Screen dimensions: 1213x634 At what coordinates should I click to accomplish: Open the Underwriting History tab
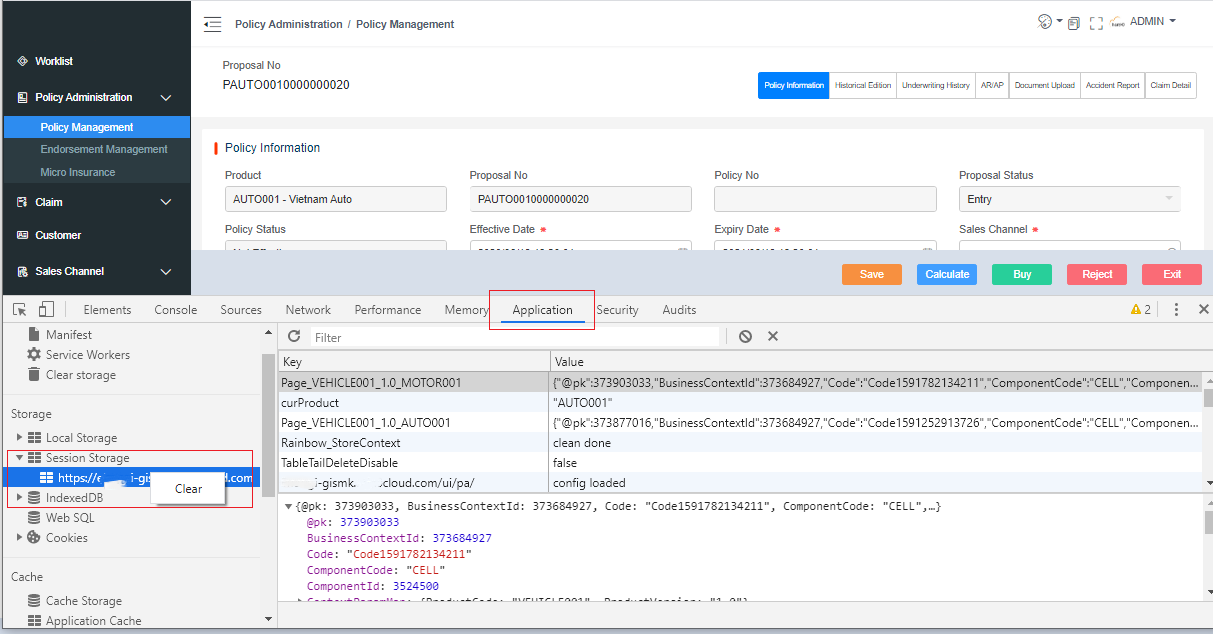(935, 85)
